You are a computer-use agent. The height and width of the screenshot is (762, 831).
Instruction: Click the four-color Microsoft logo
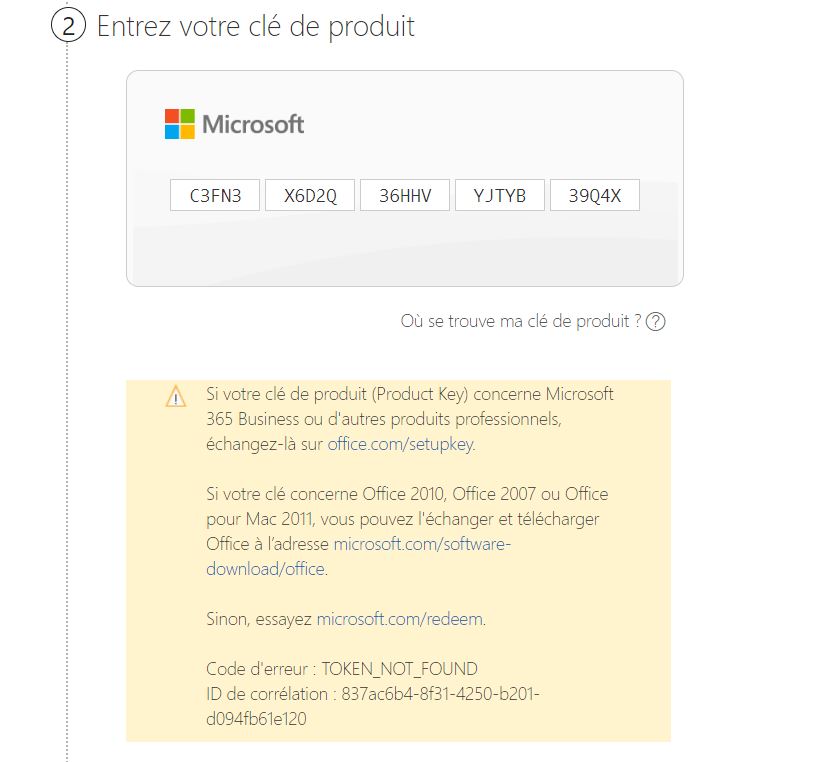180,124
